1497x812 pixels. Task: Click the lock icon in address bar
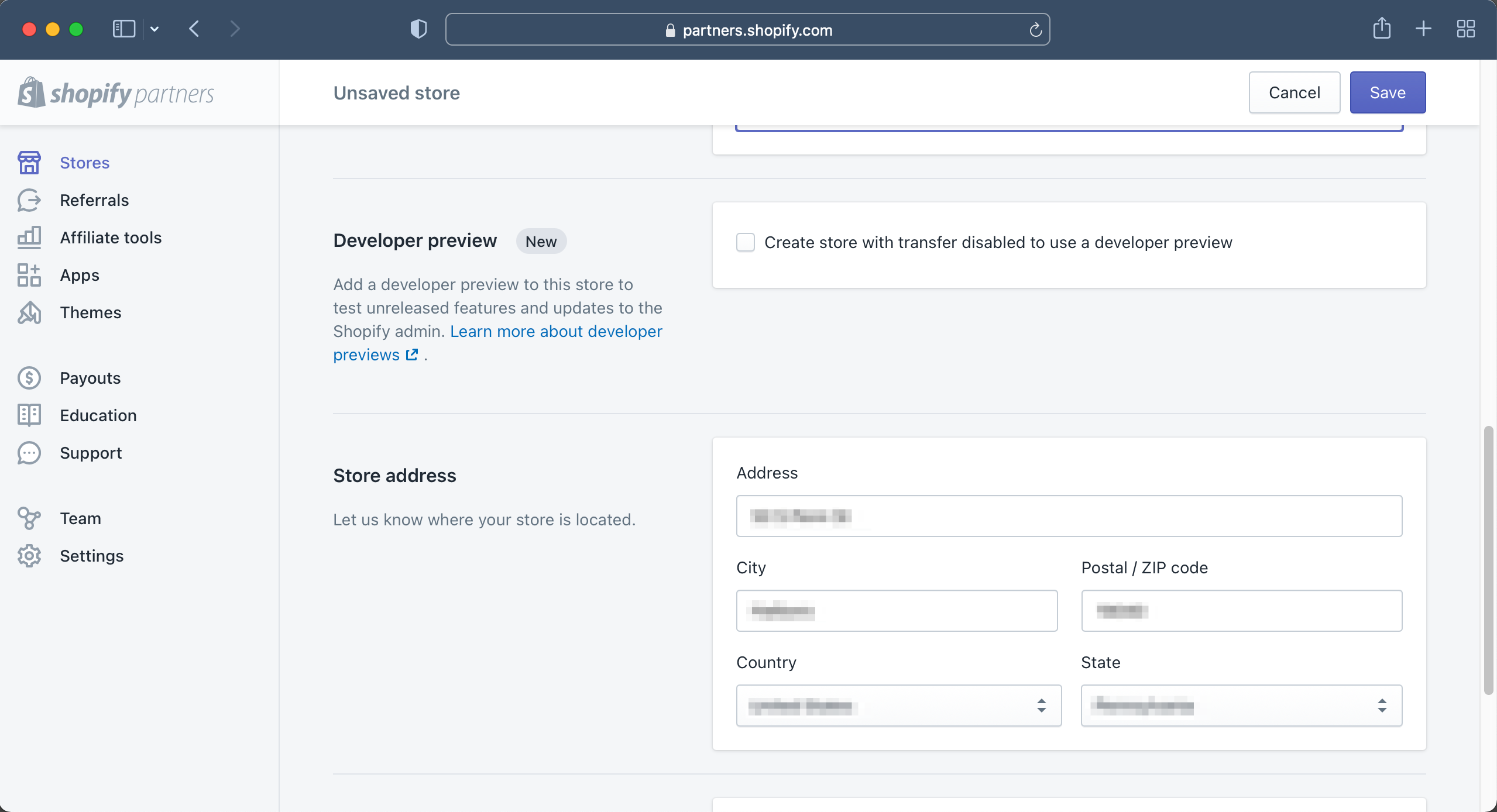pyautogui.click(x=671, y=30)
